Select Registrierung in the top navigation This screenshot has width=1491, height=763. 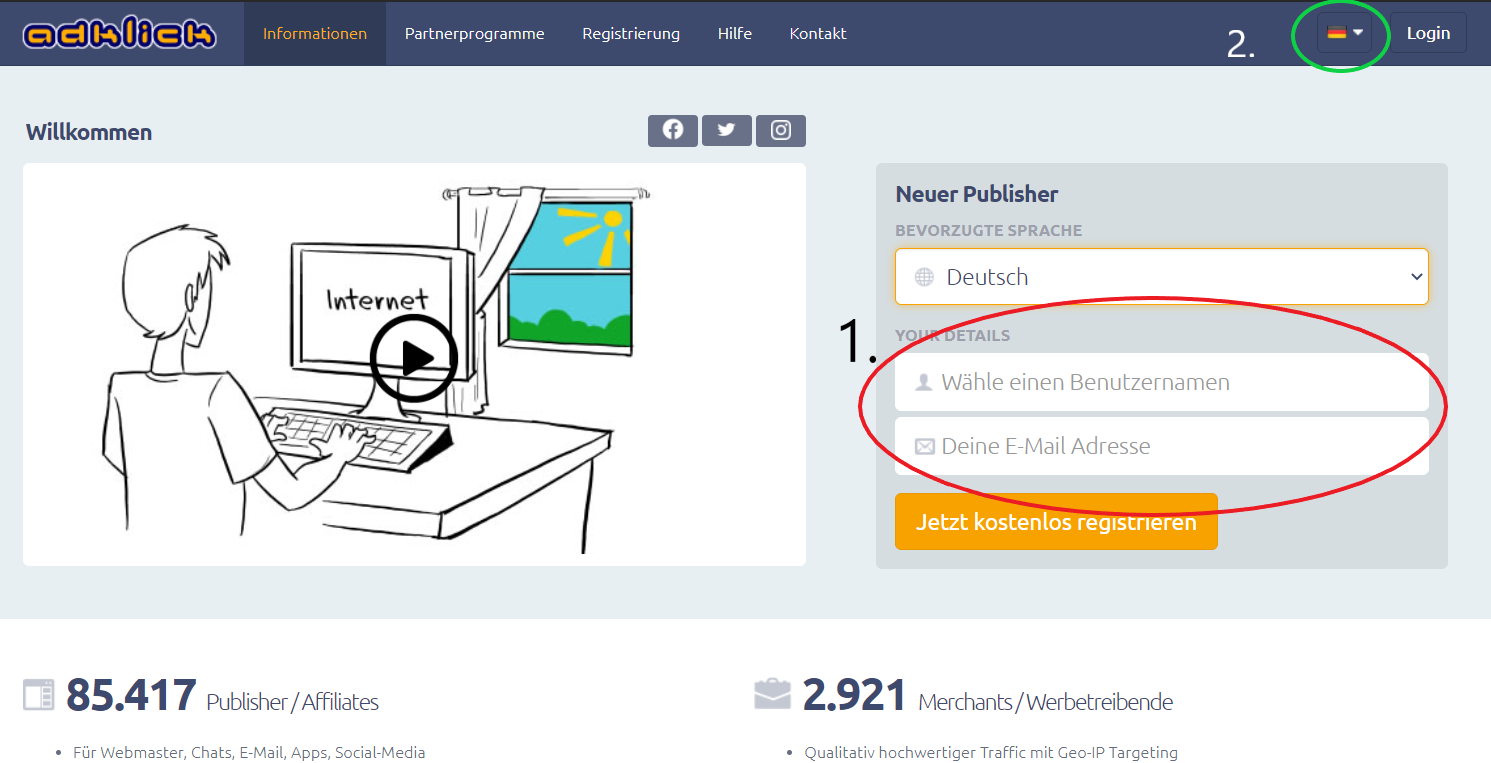631,33
